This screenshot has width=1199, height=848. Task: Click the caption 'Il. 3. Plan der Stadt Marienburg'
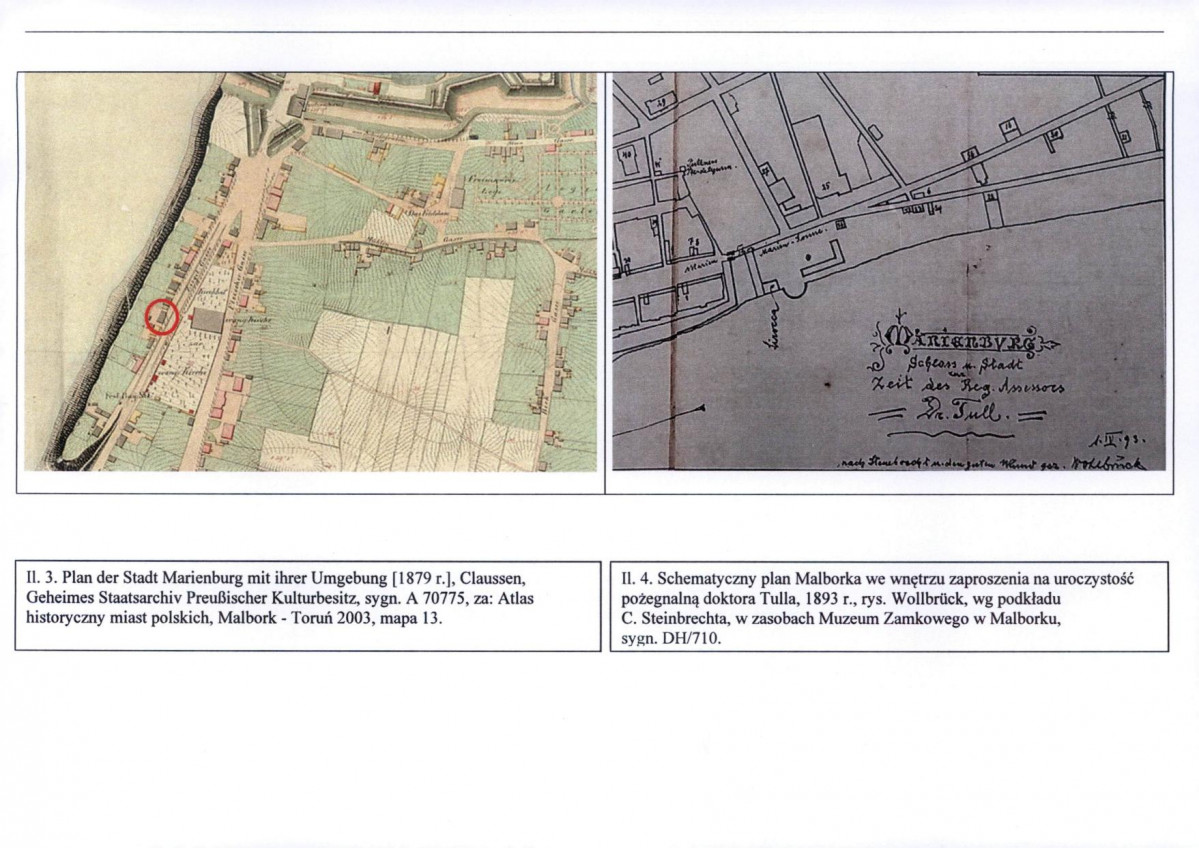307,606
